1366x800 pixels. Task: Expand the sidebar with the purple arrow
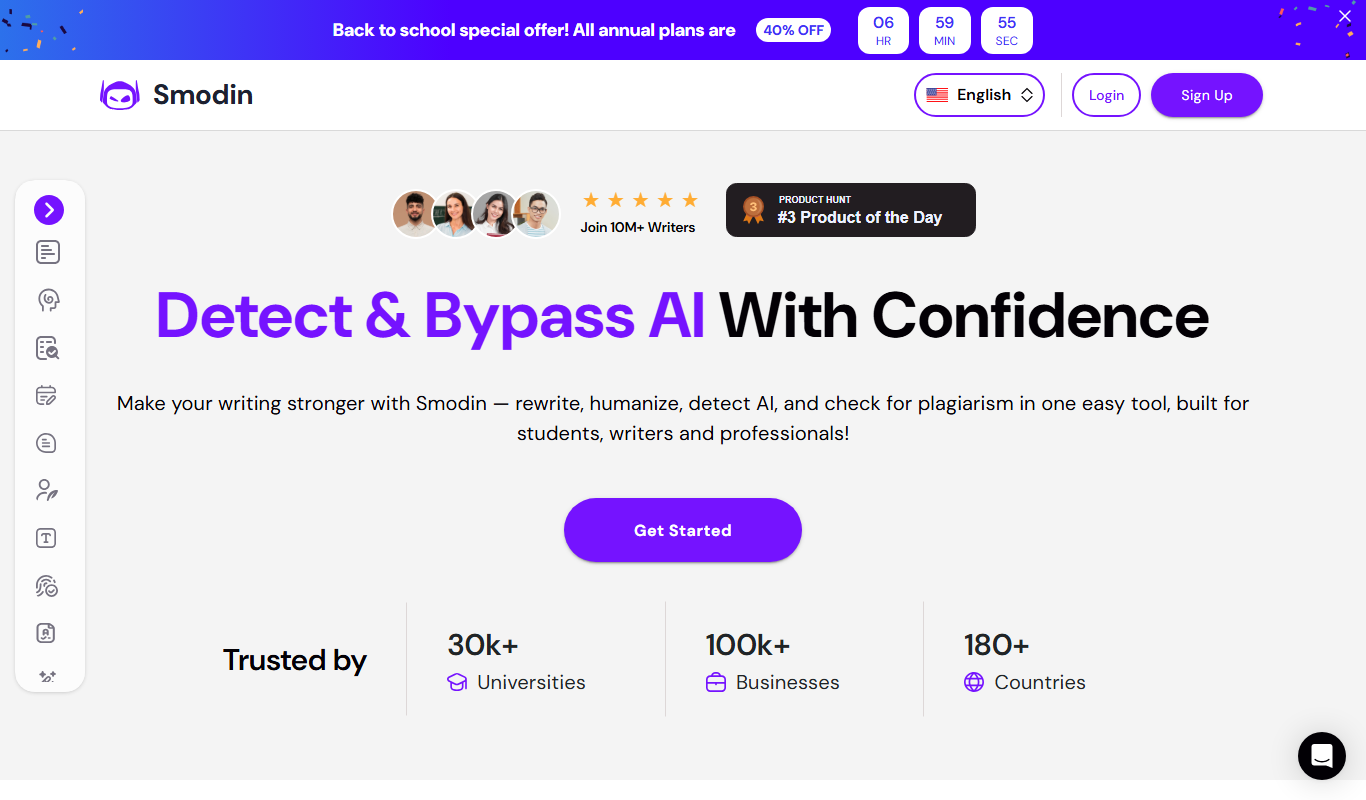49,210
